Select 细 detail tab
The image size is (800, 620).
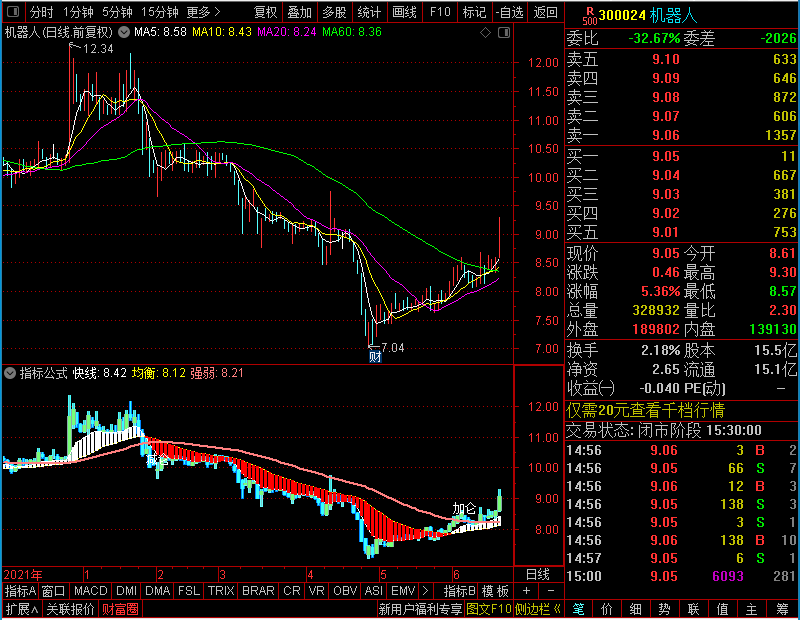[636, 609]
